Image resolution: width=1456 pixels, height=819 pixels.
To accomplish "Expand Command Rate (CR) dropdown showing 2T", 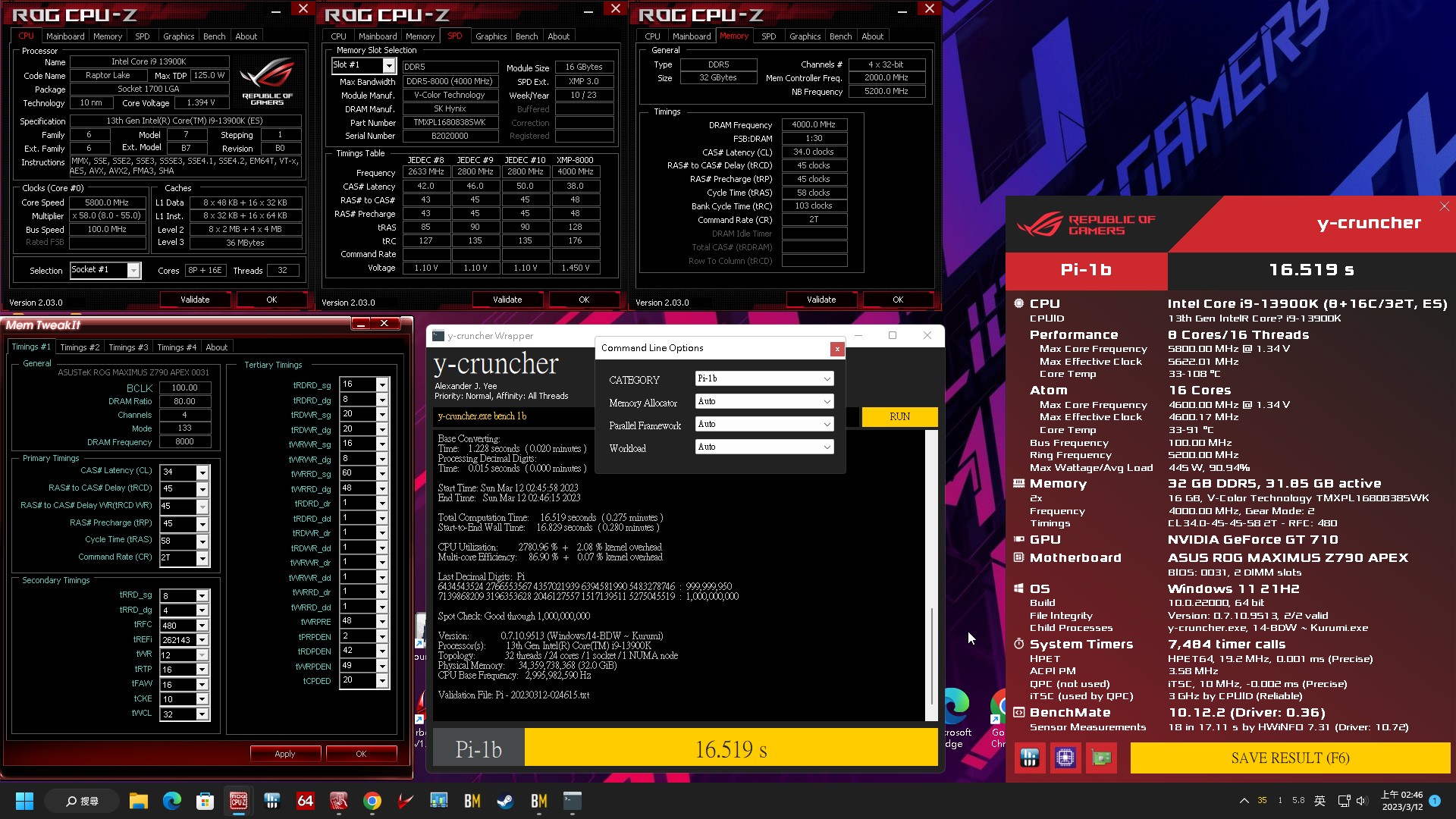I will (x=202, y=558).
